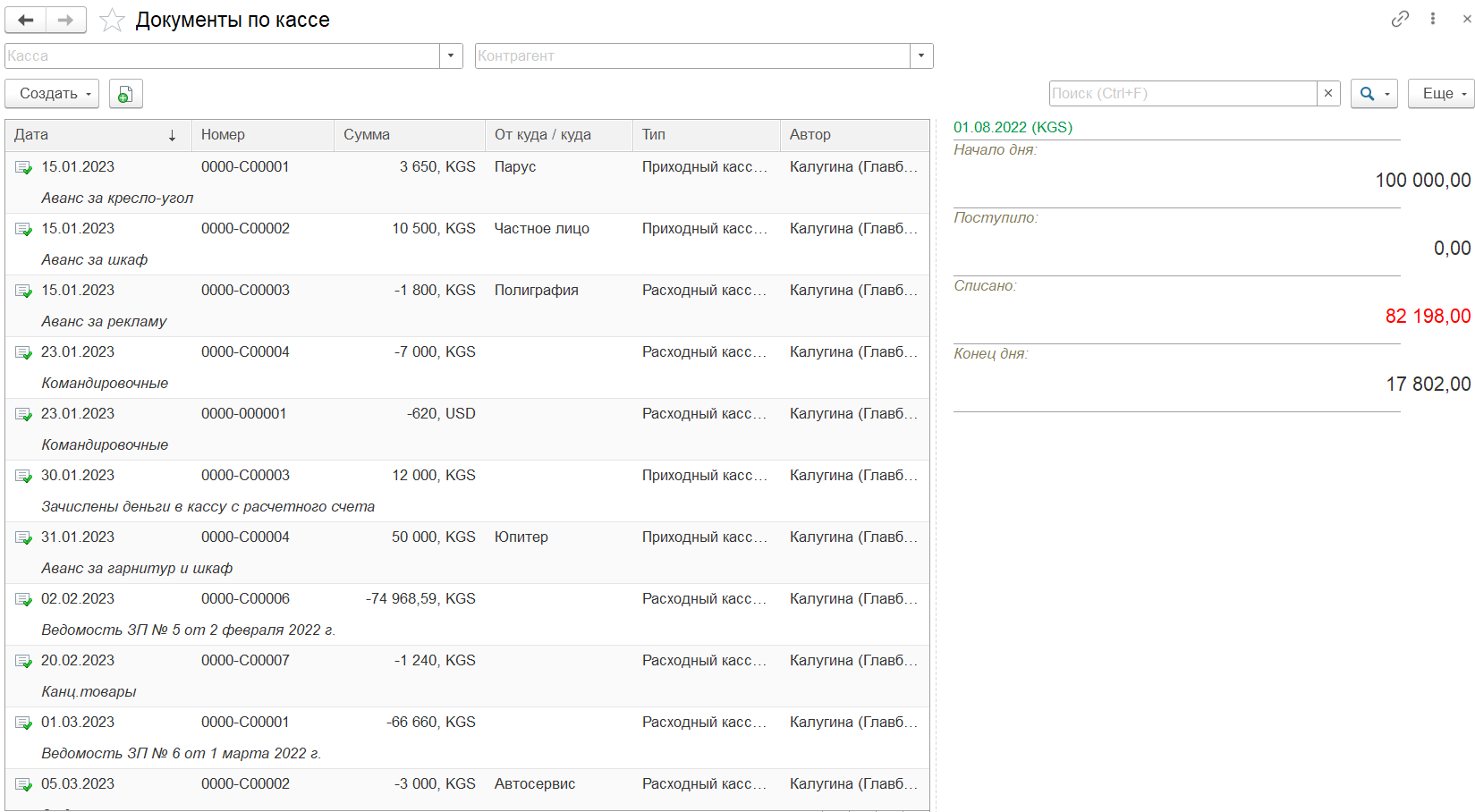The height and width of the screenshot is (812, 1475).
Task: Copy link to this form via chain icon
Action: [x=1400, y=19]
